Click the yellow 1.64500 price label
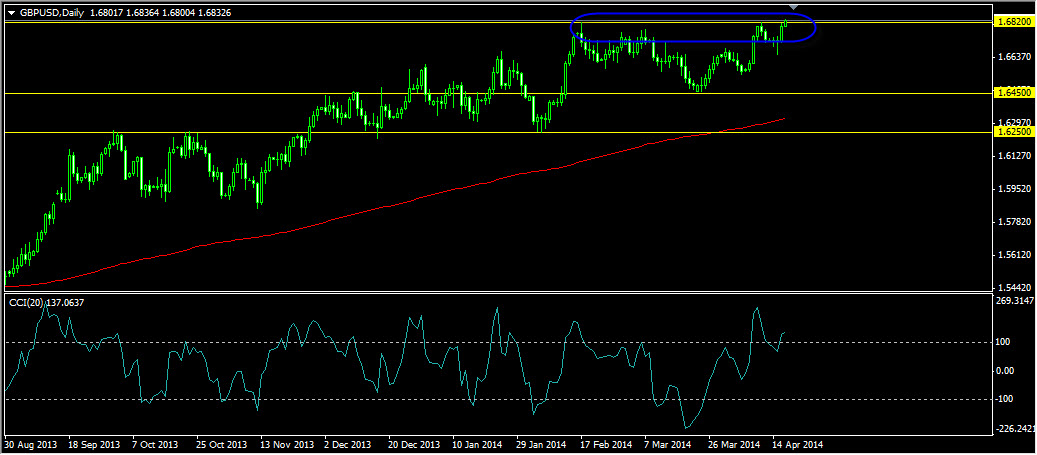 click(1014, 93)
